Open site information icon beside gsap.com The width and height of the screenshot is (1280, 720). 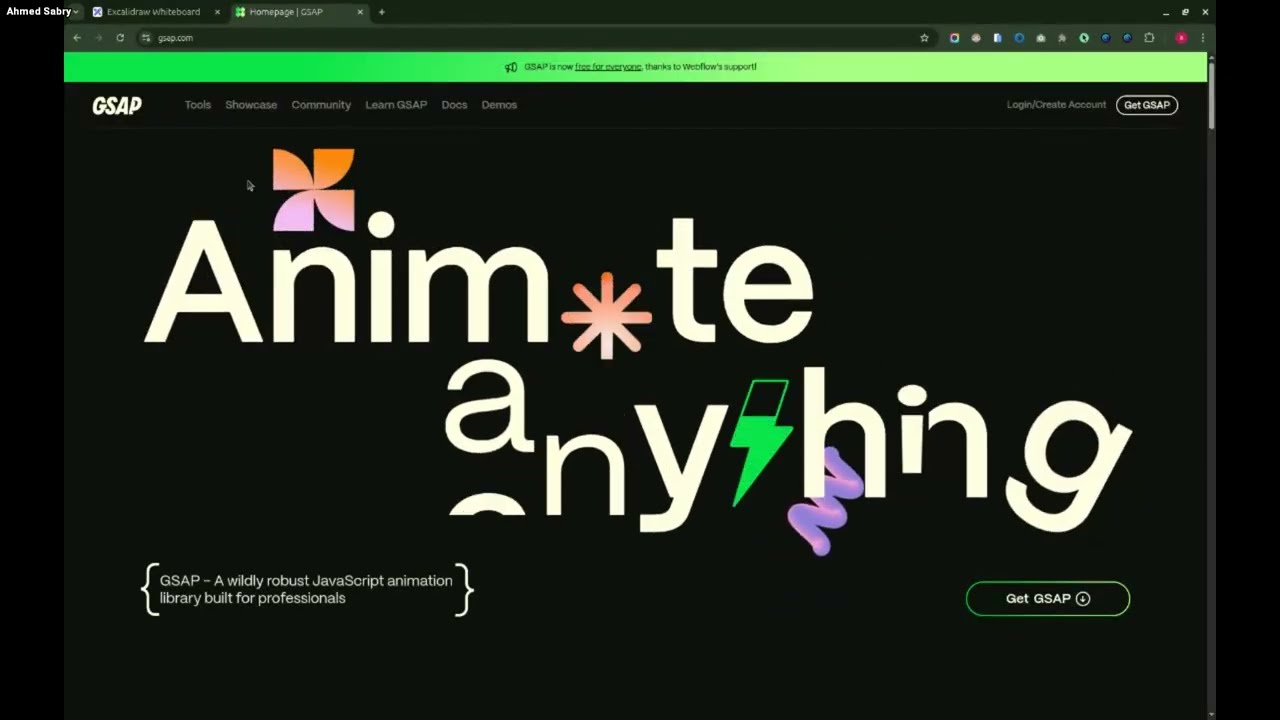[146, 38]
